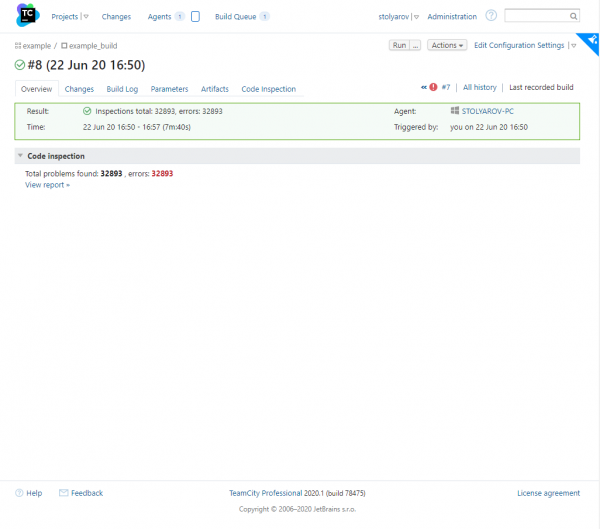
Task: Click the Feedback envelope icon in footer
Action: (64, 493)
